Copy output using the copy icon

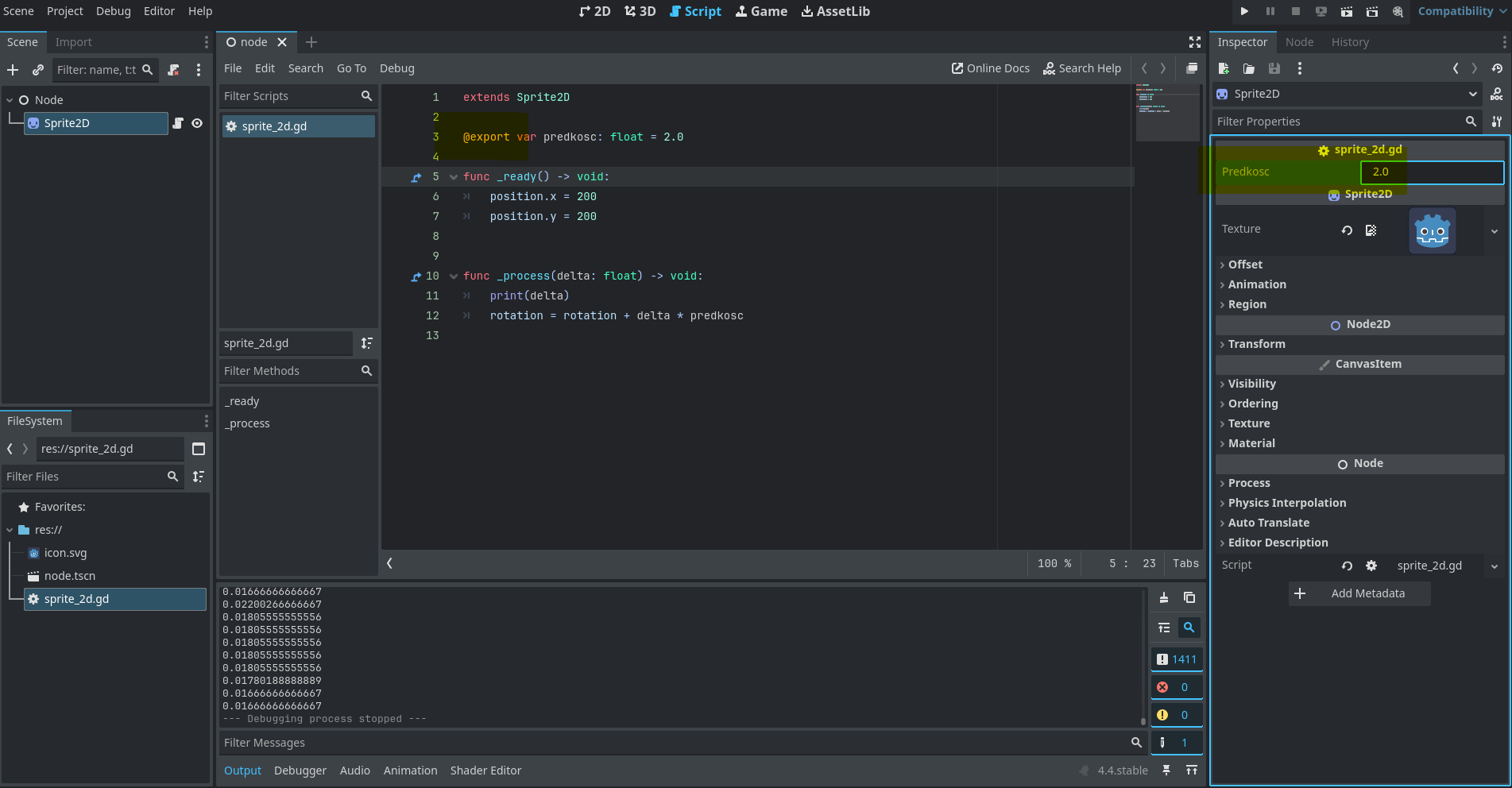coord(1189,598)
